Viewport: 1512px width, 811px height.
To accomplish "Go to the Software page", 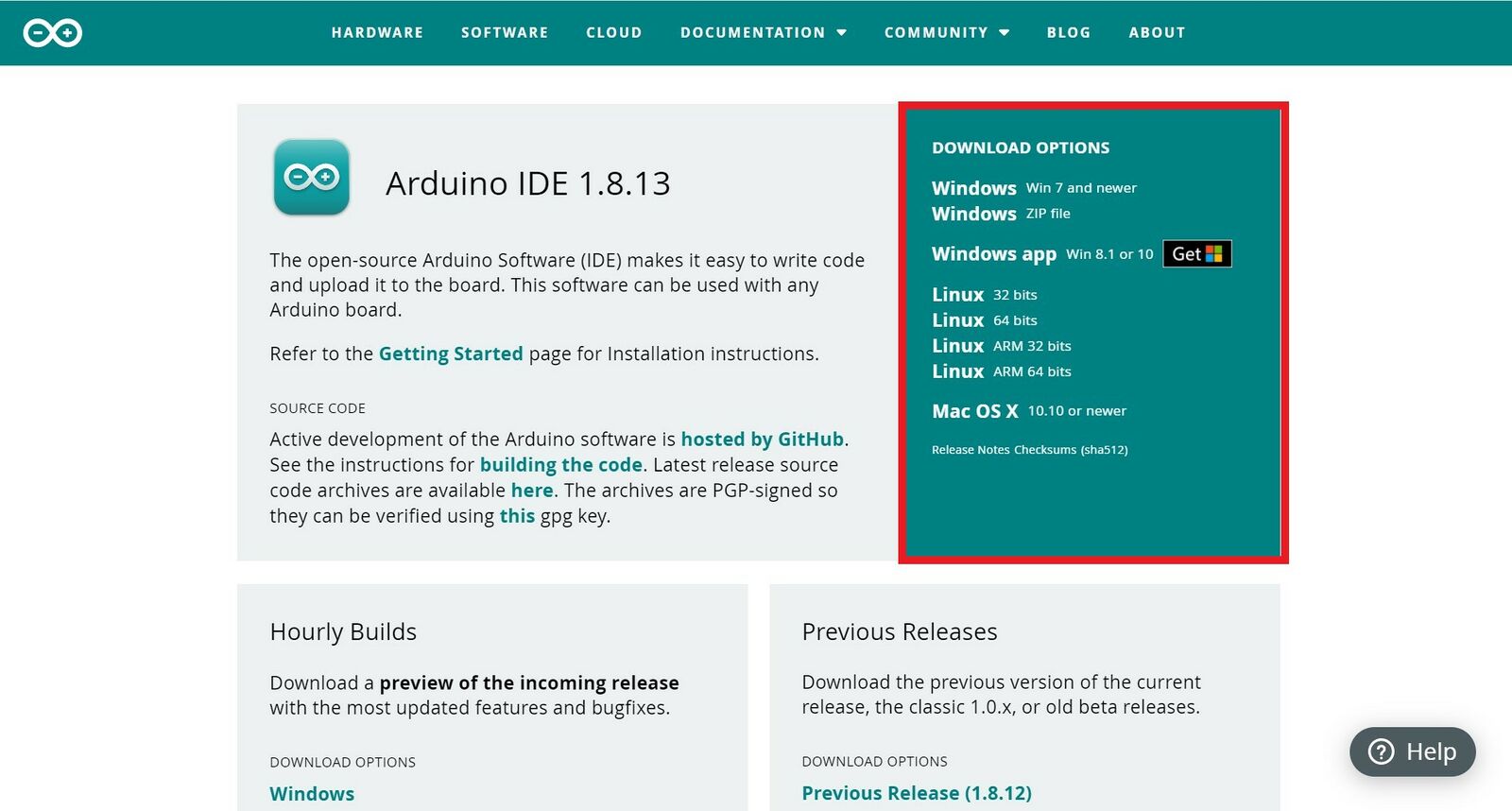I will tap(505, 33).
